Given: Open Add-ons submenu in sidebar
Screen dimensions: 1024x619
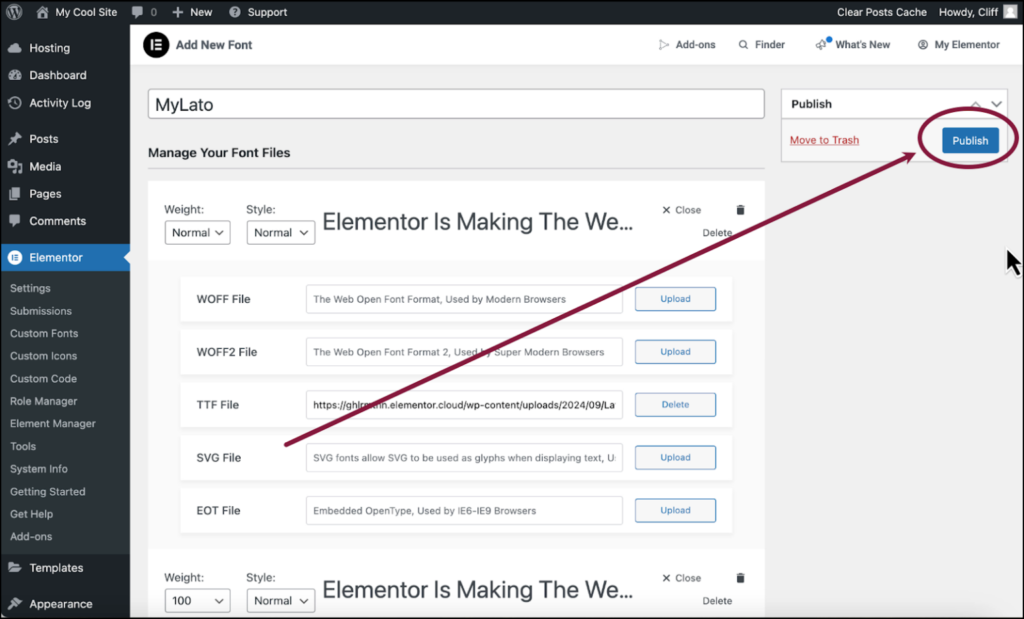Looking at the screenshot, I should pos(31,536).
